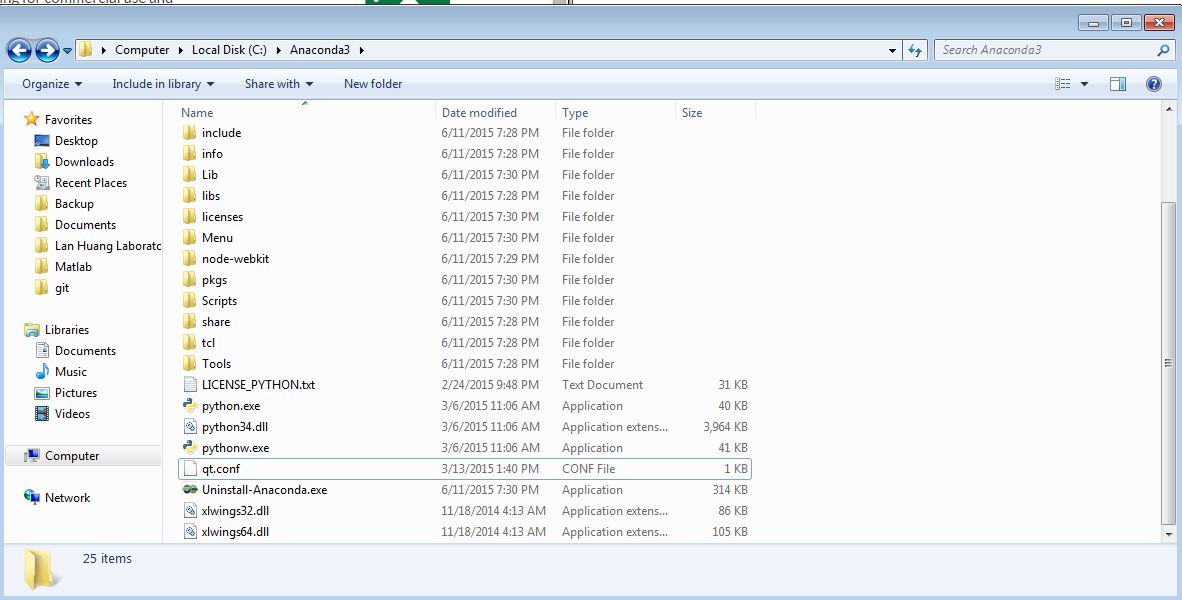Image resolution: width=1182 pixels, height=600 pixels.
Task: Click the Back navigation arrow
Action: [x=20, y=51]
